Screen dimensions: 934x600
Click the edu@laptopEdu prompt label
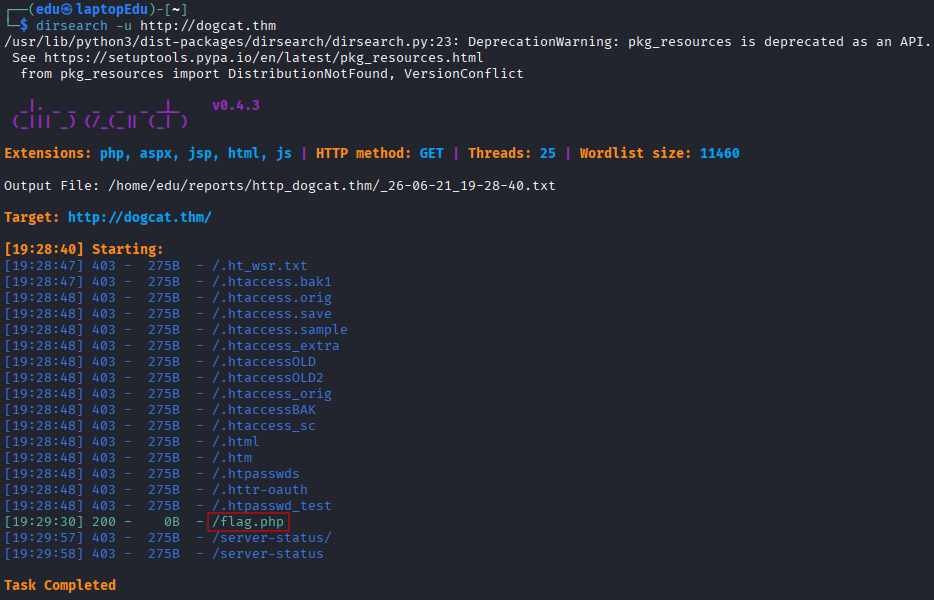coord(92,10)
